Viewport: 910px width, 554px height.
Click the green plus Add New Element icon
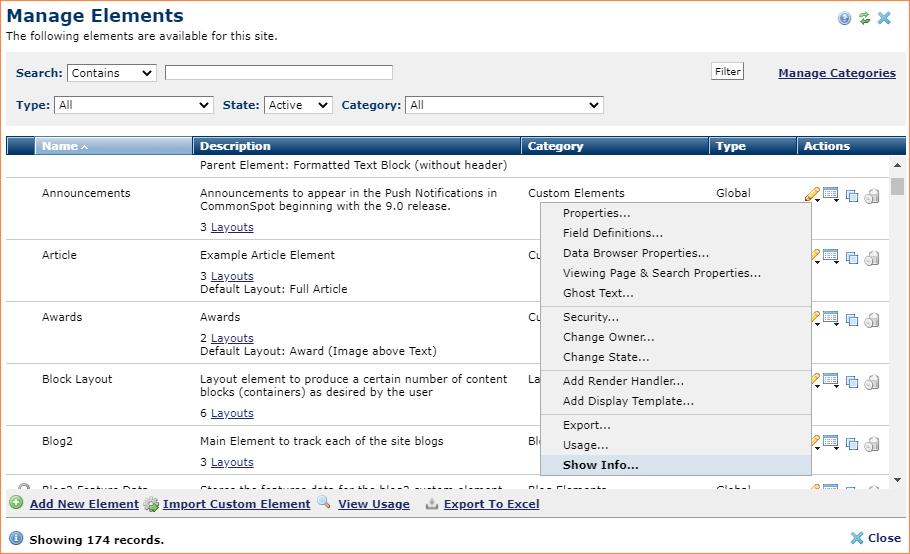[x=16, y=503]
